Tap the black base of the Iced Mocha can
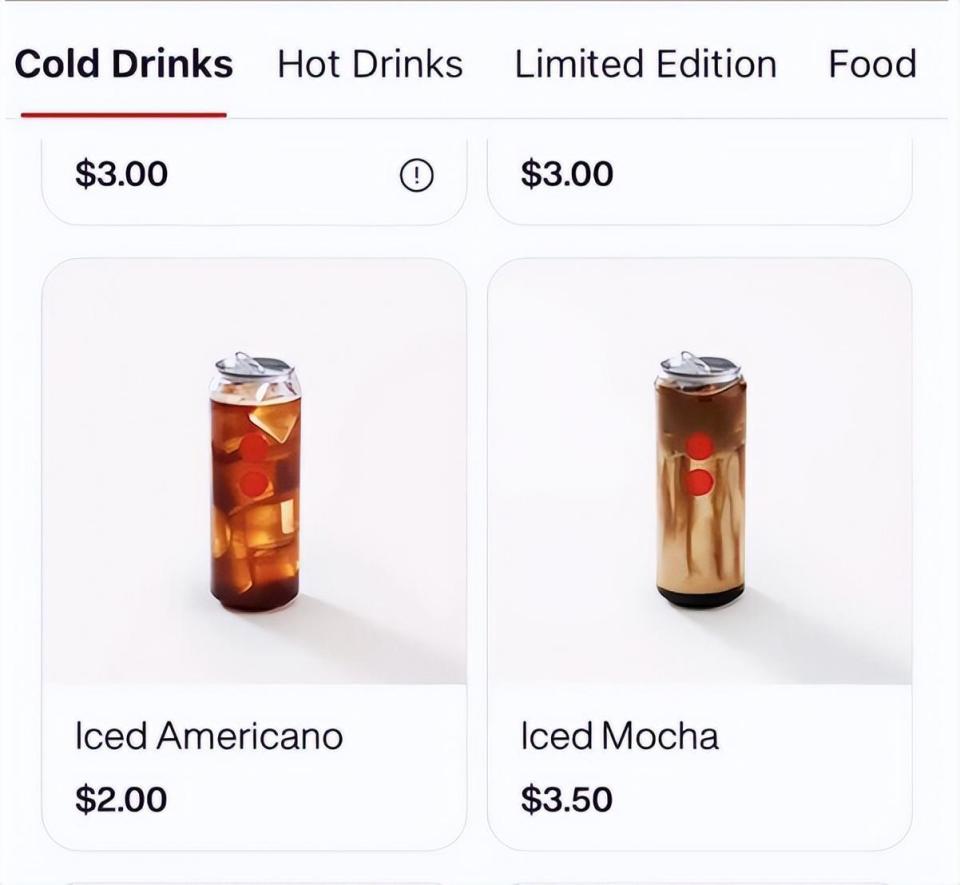Viewport: 960px width, 885px height. point(700,597)
